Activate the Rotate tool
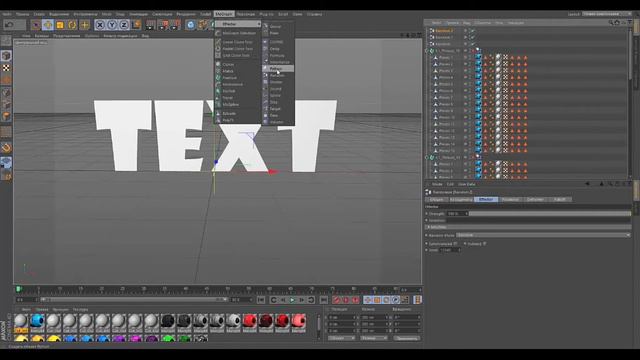640x360 pixels. 72,25
